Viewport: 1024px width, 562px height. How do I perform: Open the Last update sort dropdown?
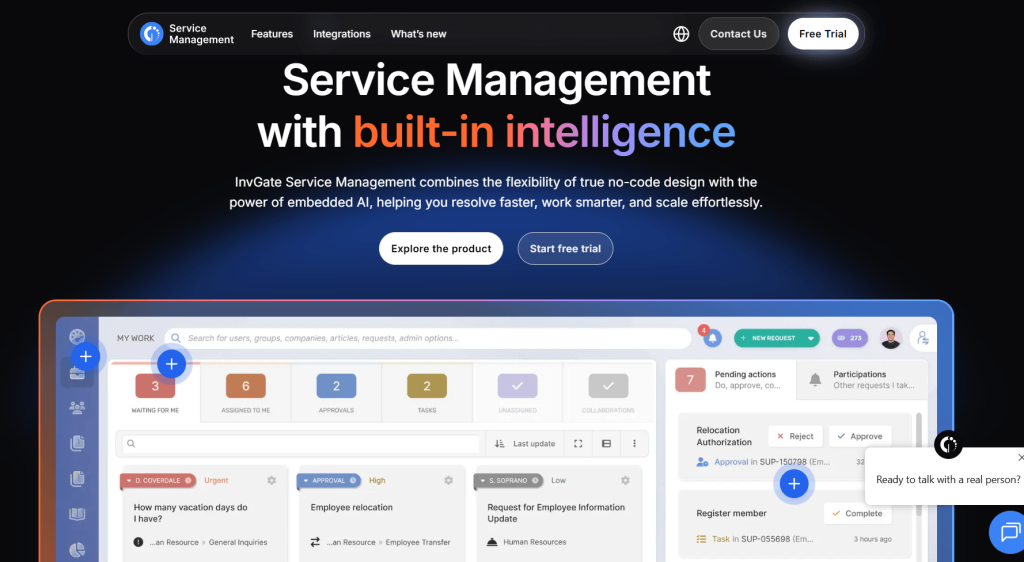pos(524,444)
